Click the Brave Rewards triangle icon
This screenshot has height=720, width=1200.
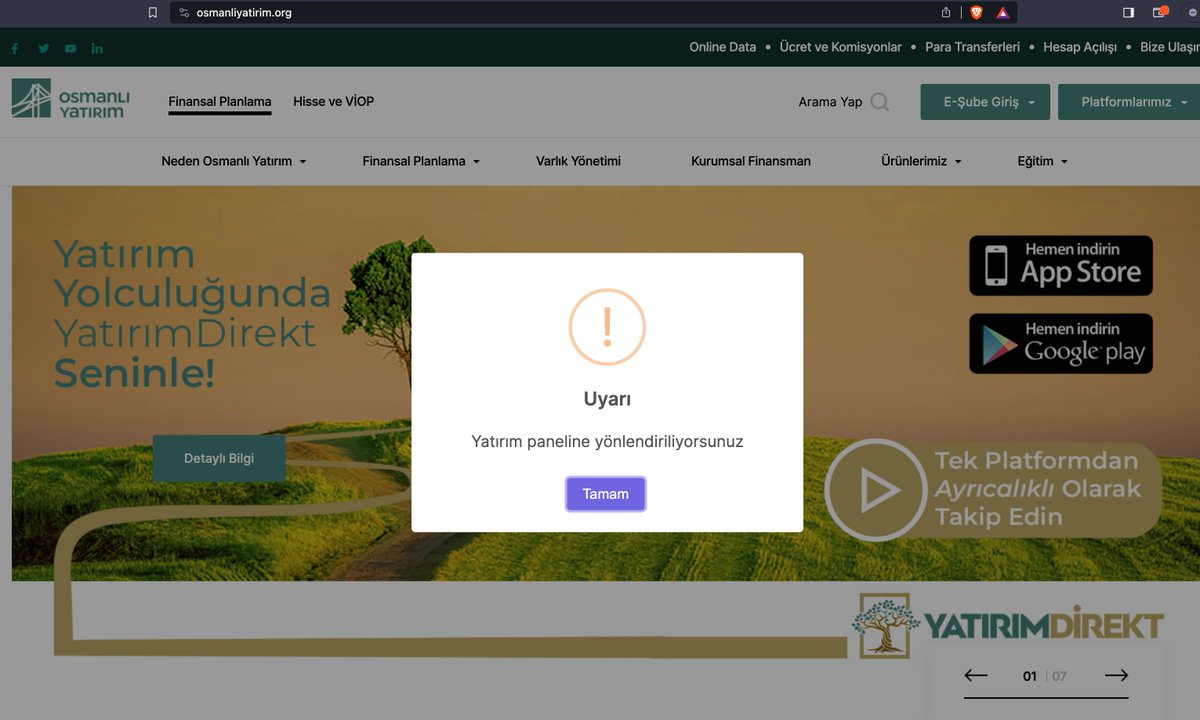(1002, 13)
